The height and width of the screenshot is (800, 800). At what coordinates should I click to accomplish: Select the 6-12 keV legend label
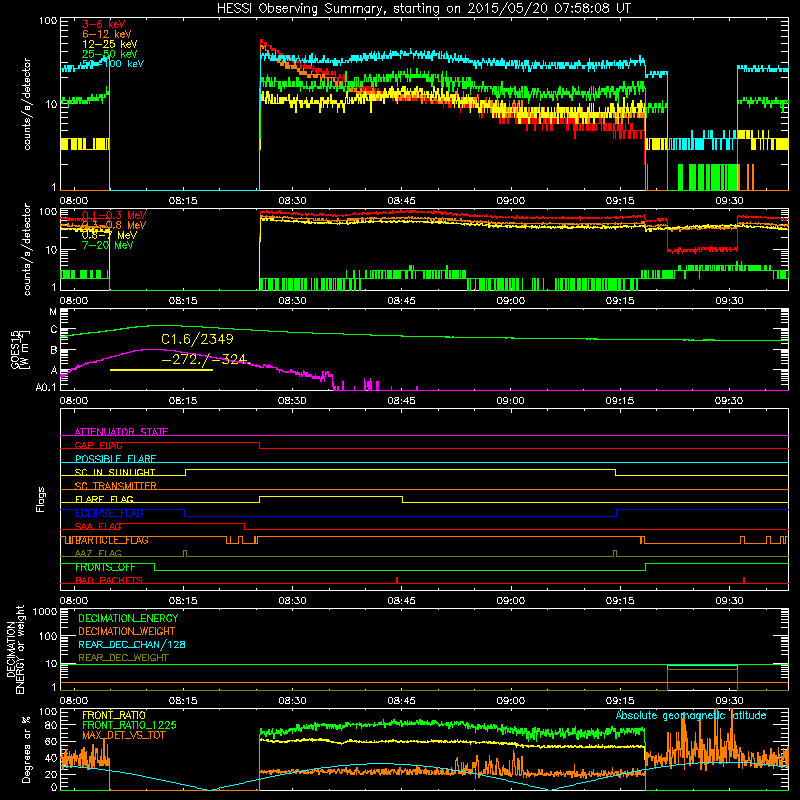pos(107,34)
